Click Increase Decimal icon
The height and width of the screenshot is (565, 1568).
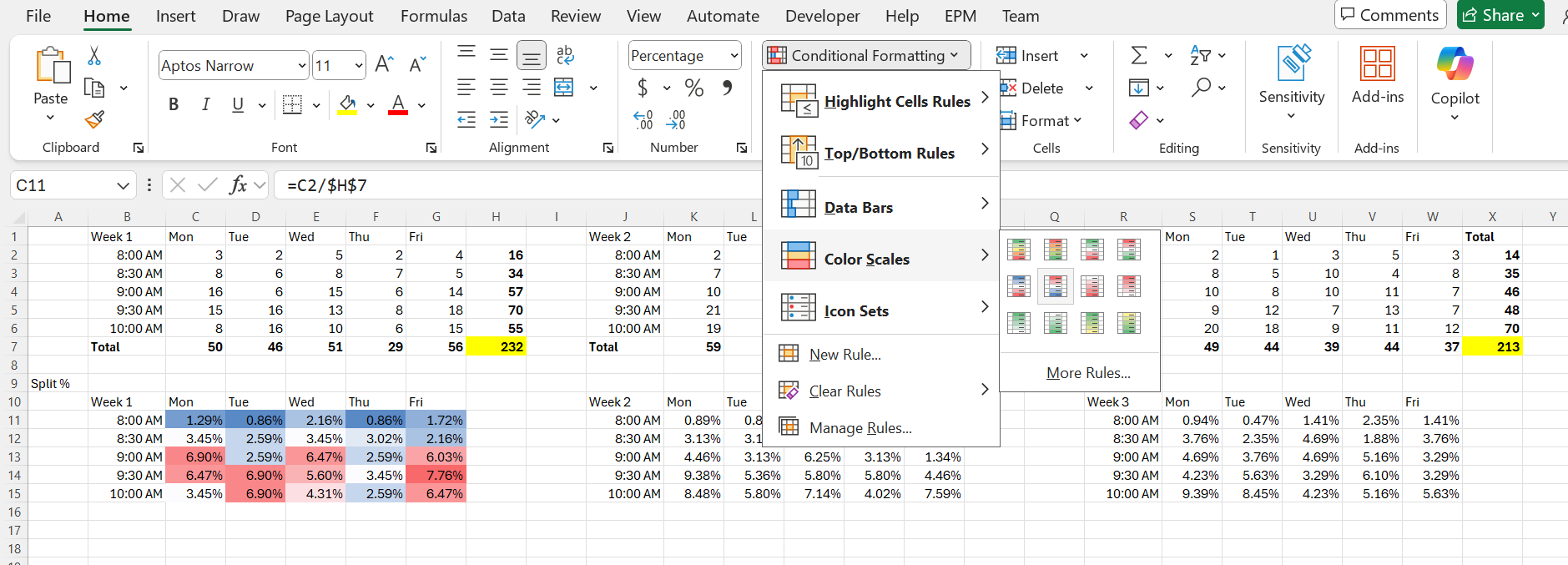point(643,120)
